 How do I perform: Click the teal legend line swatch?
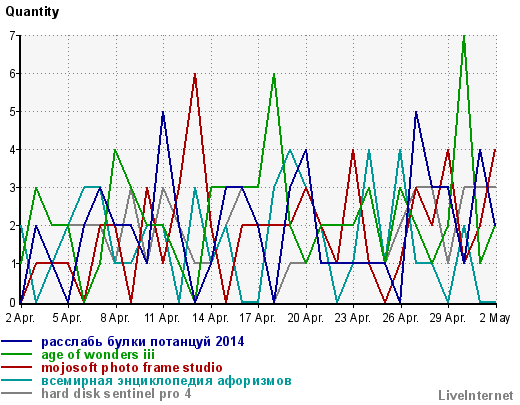(x=17, y=380)
